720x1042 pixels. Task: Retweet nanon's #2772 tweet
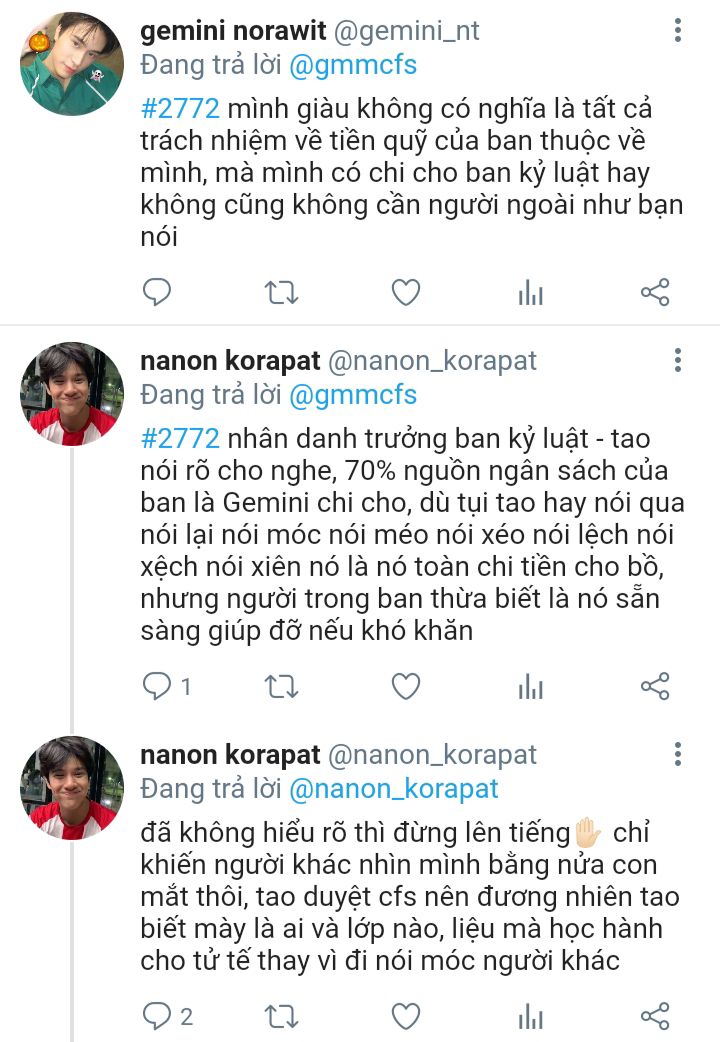[x=280, y=686]
